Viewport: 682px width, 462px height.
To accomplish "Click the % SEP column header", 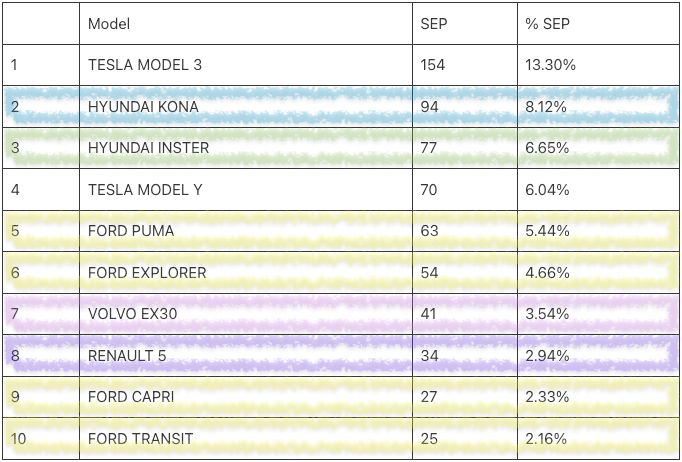I will pyautogui.click(x=546, y=23).
